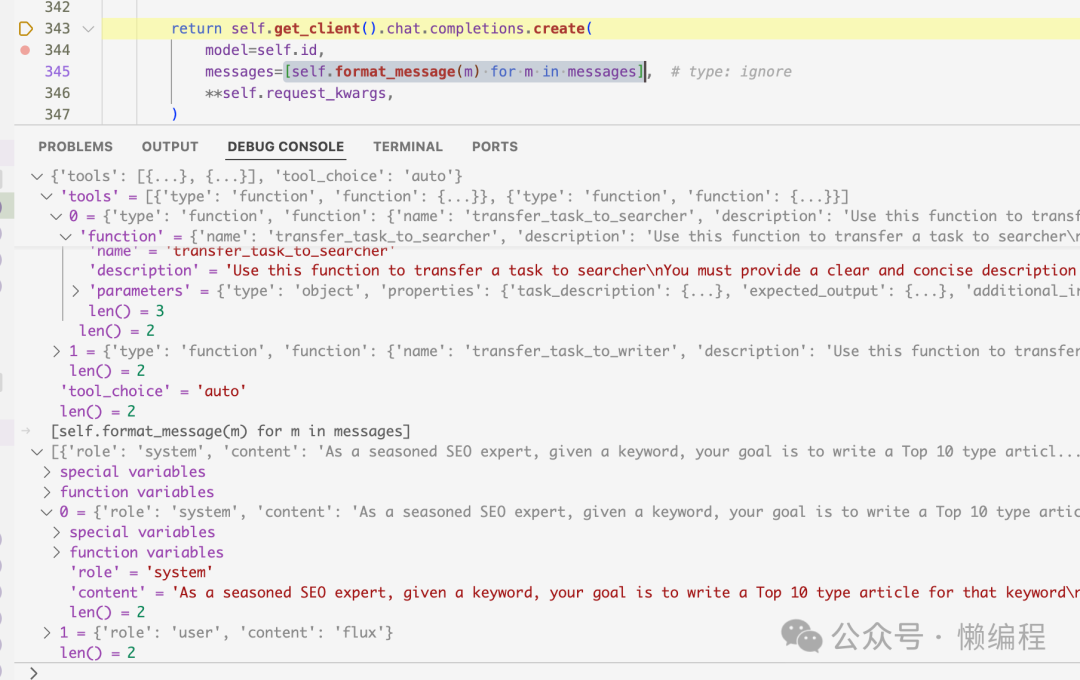Switch to the TERMINAL tab
The image size is (1080, 680).
408,146
